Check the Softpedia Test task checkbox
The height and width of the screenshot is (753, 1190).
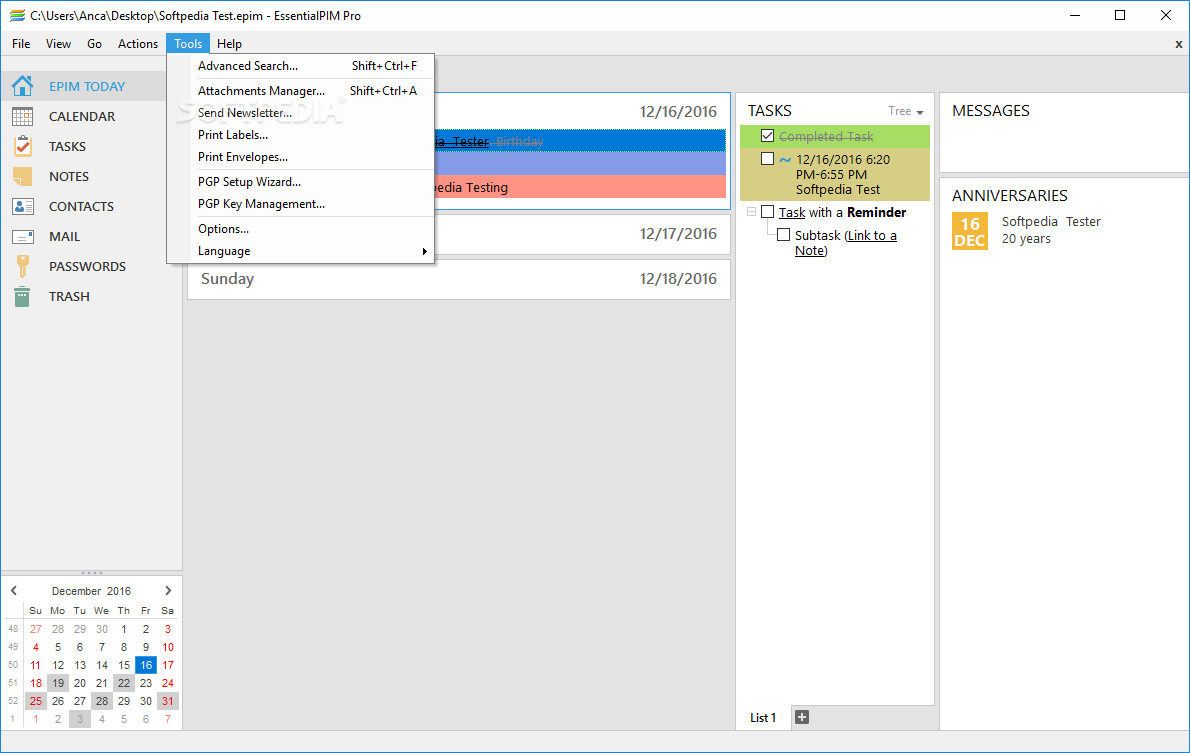point(767,159)
